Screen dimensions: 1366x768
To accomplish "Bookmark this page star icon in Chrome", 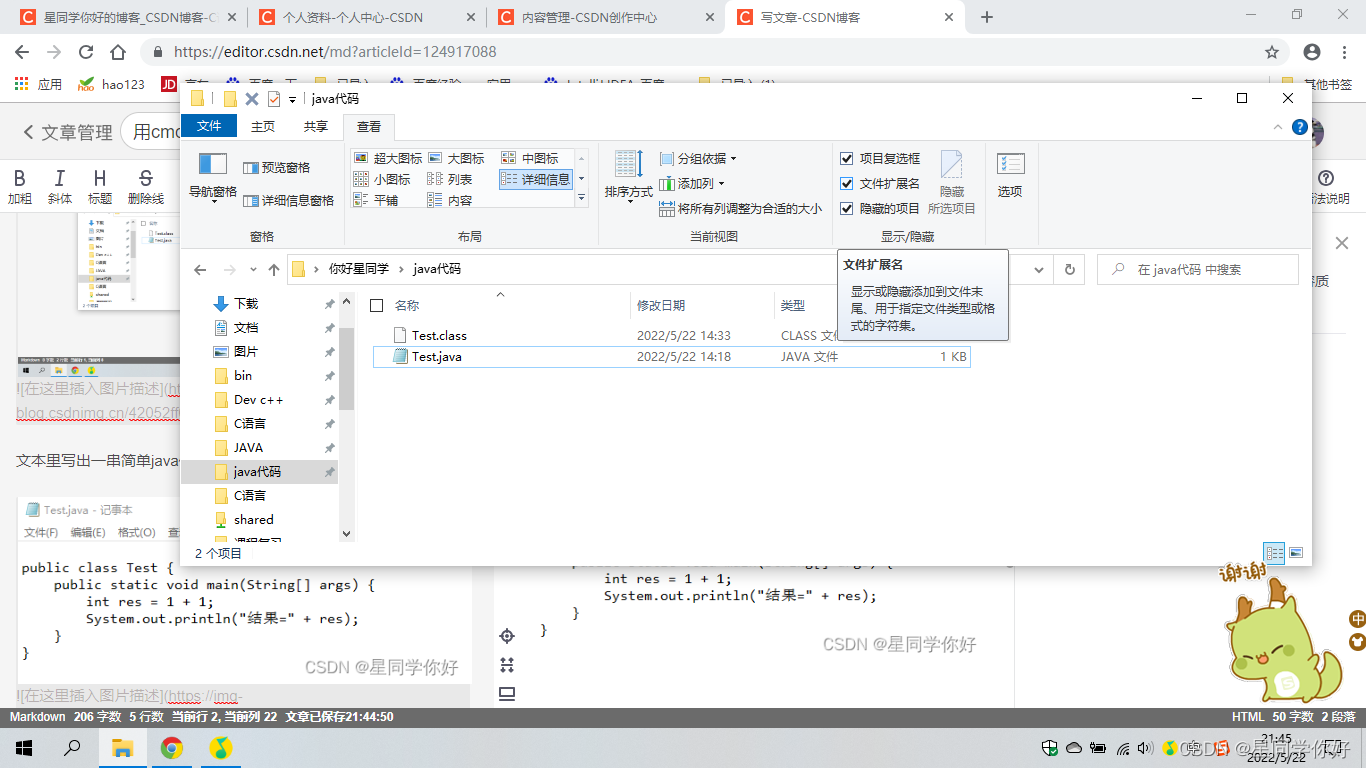I will pyautogui.click(x=1272, y=52).
